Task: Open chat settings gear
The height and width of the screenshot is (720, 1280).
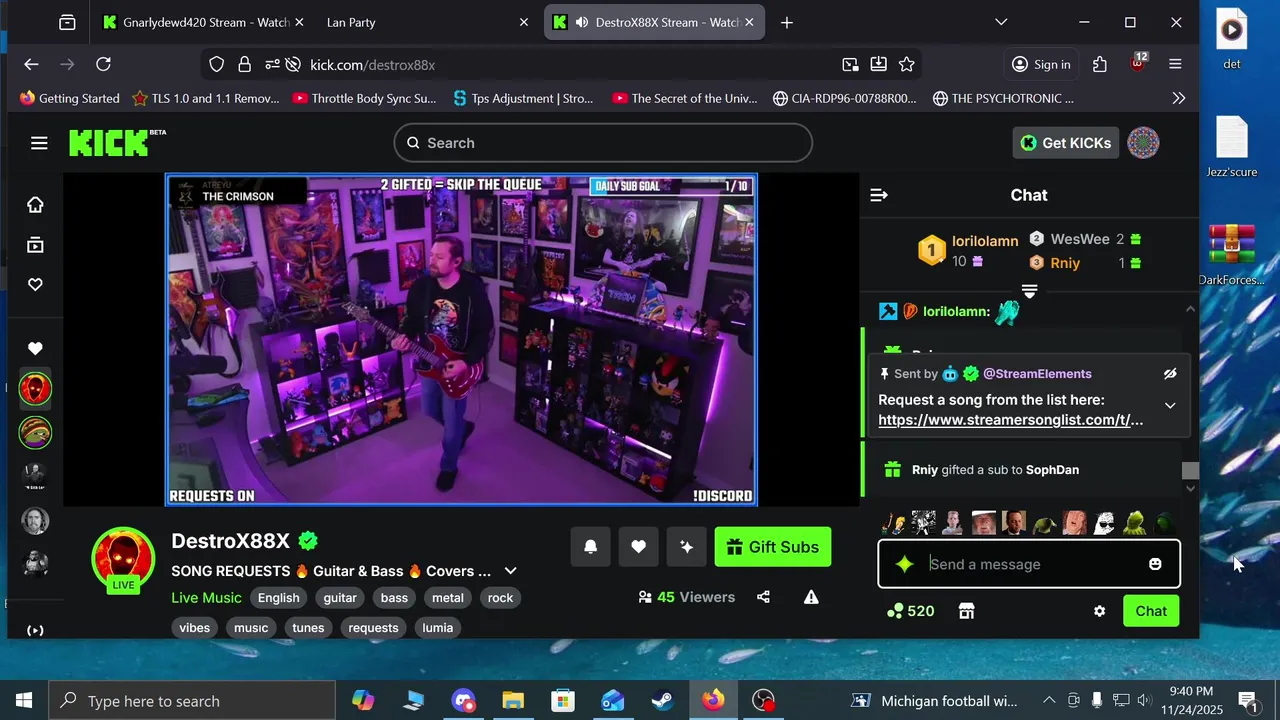Action: 1099,611
